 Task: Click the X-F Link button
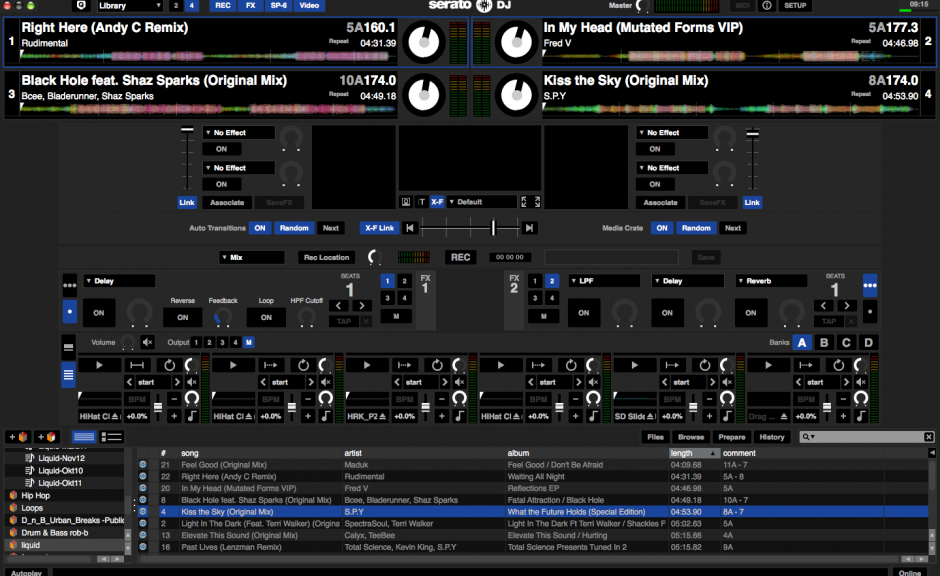tap(379, 228)
